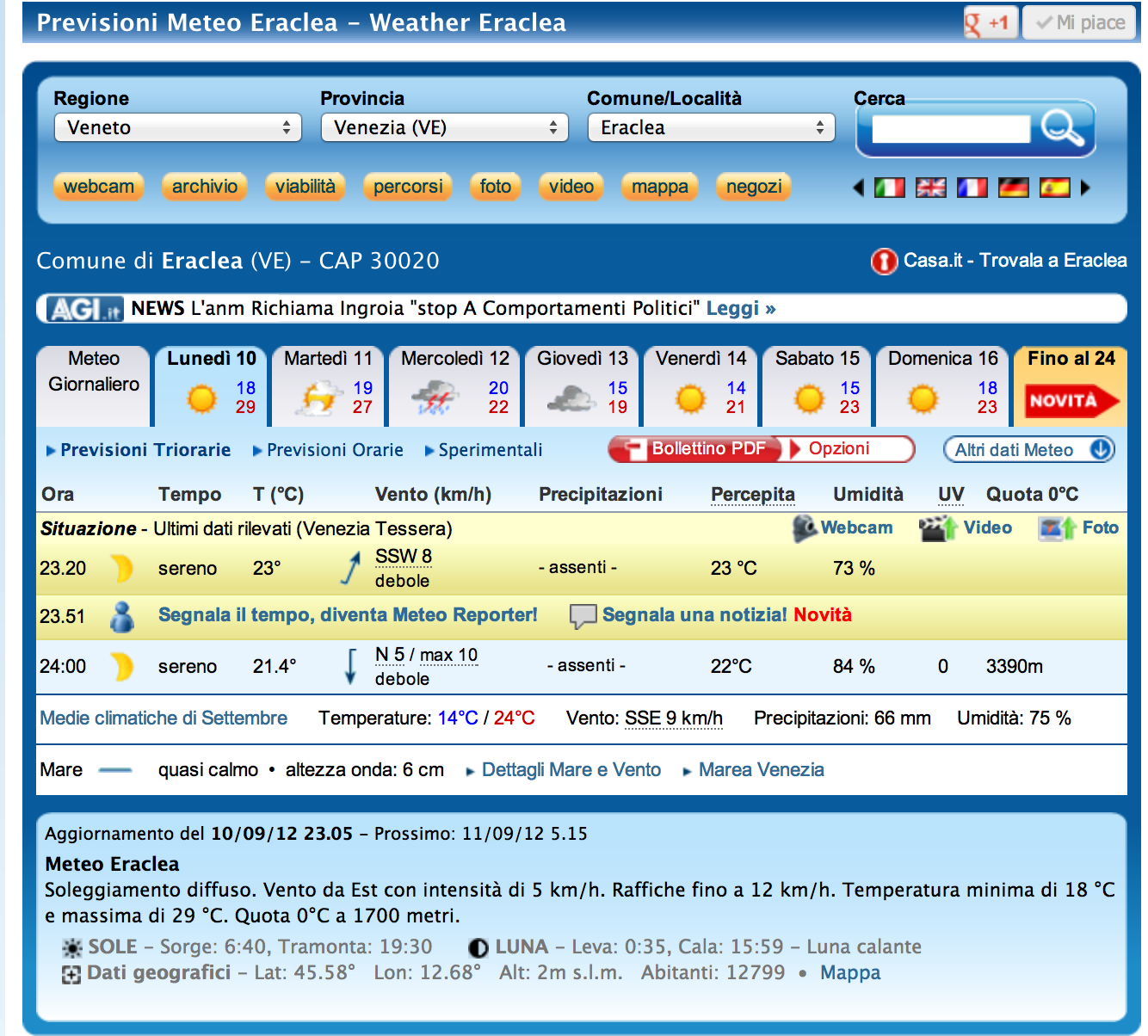Click the Google +1 button
Image resolution: width=1148 pixels, height=1036 pixels.
point(990,22)
